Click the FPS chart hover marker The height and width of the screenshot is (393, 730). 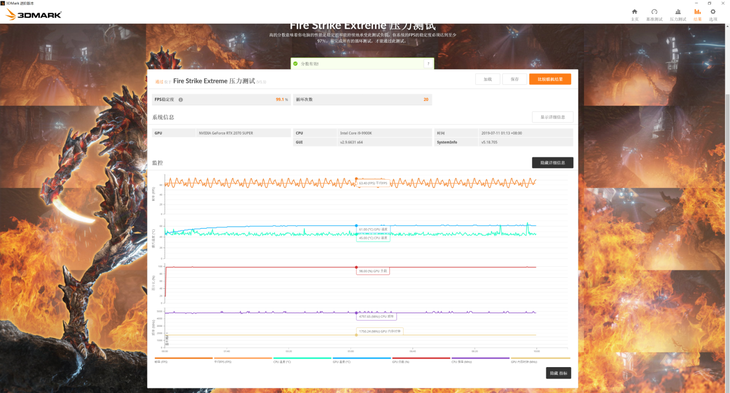tap(357, 179)
